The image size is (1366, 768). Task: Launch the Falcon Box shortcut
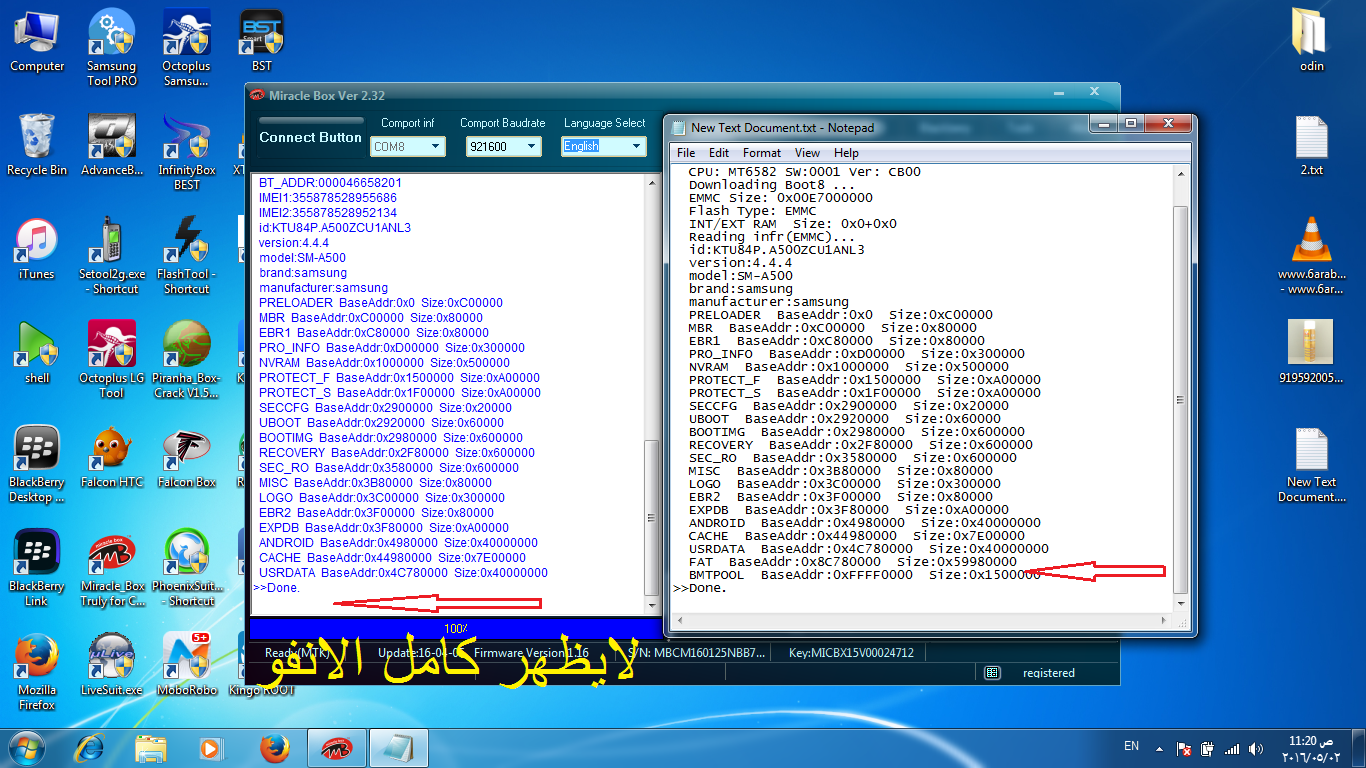tap(187, 457)
